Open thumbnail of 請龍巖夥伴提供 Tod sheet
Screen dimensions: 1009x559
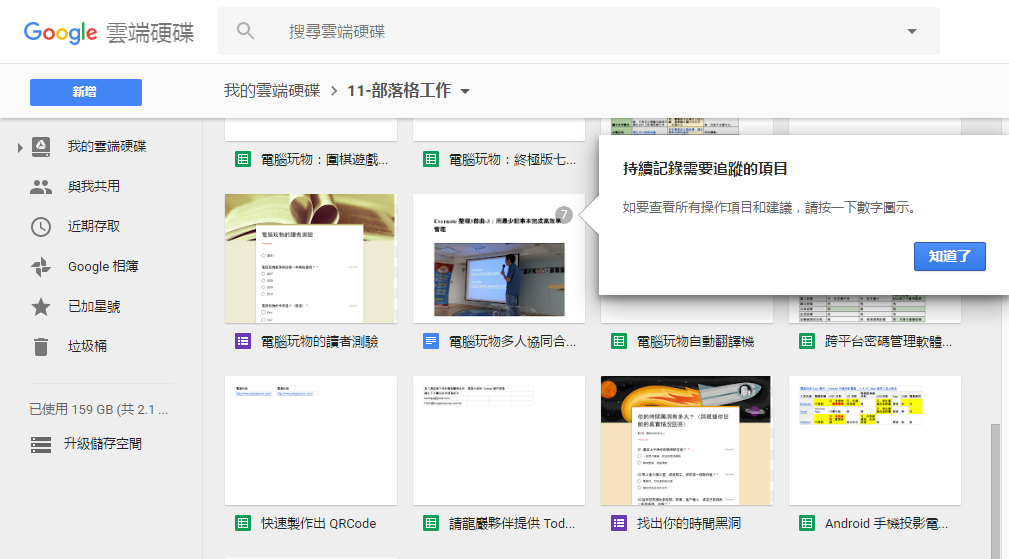pos(499,441)
